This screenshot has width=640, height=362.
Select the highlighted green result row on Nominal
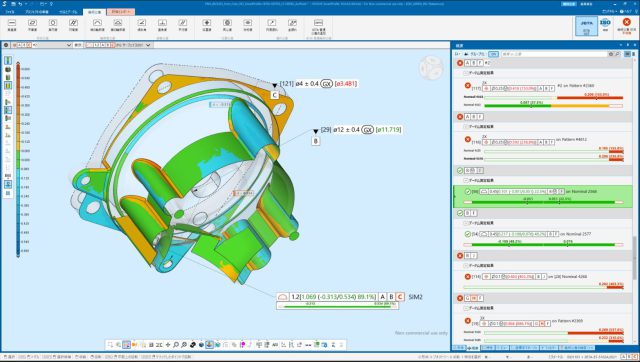coord(543,196)
